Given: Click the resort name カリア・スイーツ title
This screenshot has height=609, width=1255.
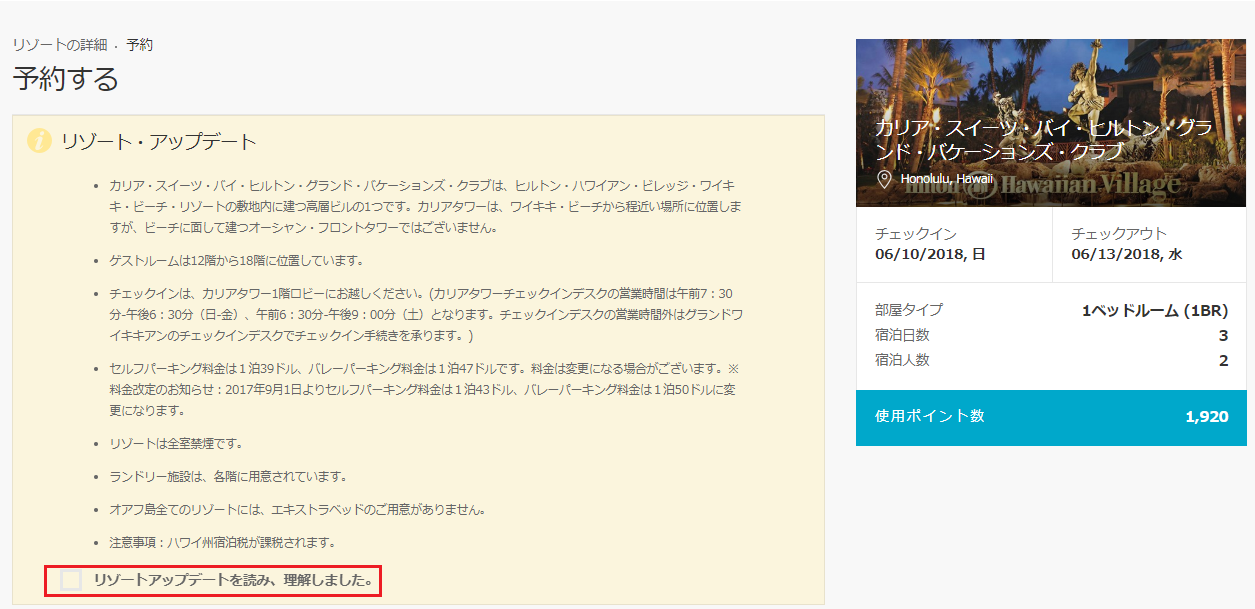Looking at the screenshot, I should tap(1044, 140).
